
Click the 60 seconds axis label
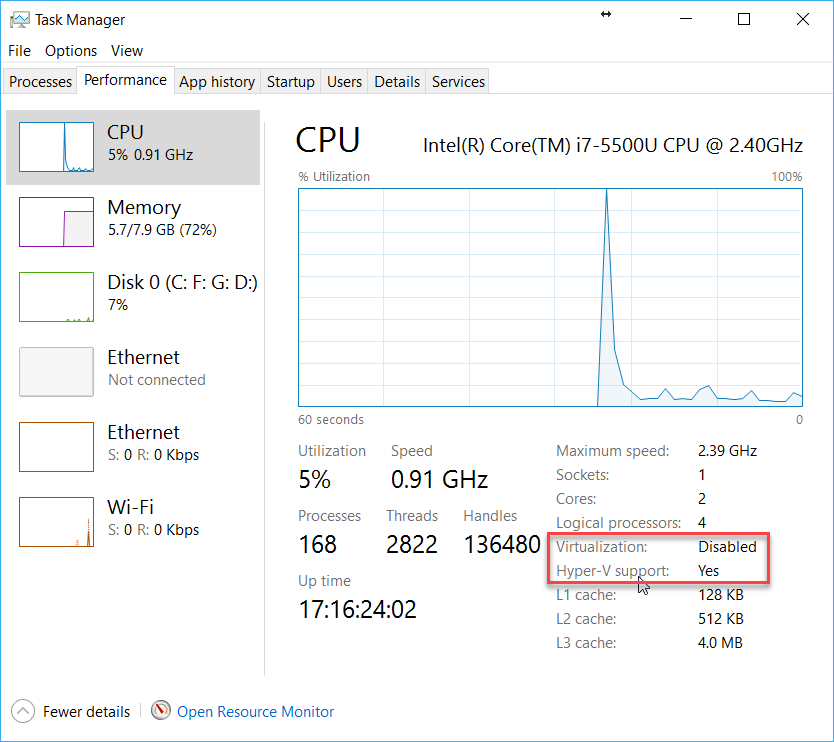pyautogui.click(x=331, y=419)
